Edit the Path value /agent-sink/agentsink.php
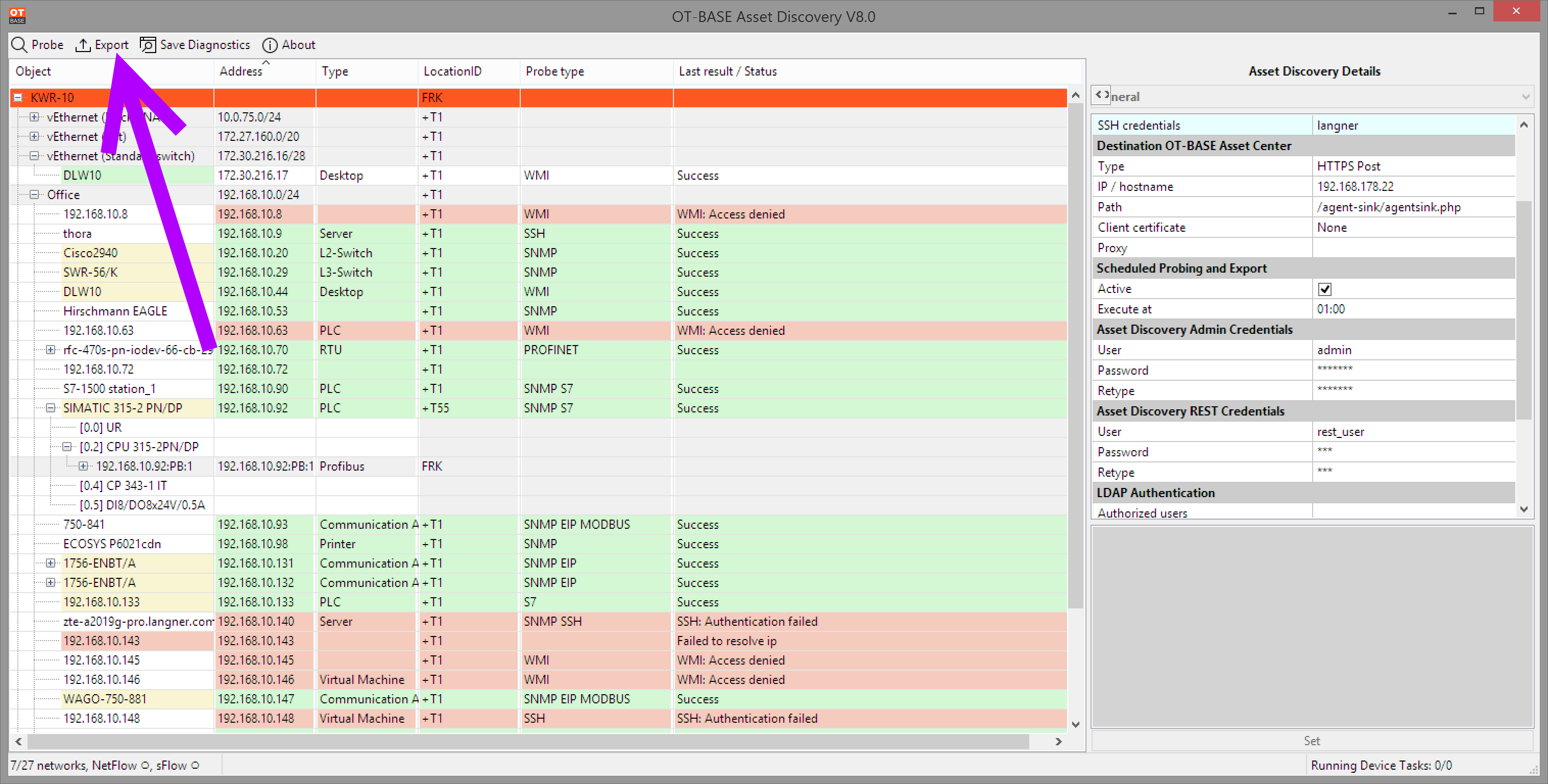This screenshot has height=784, width=1548. tap(1413, 207)
